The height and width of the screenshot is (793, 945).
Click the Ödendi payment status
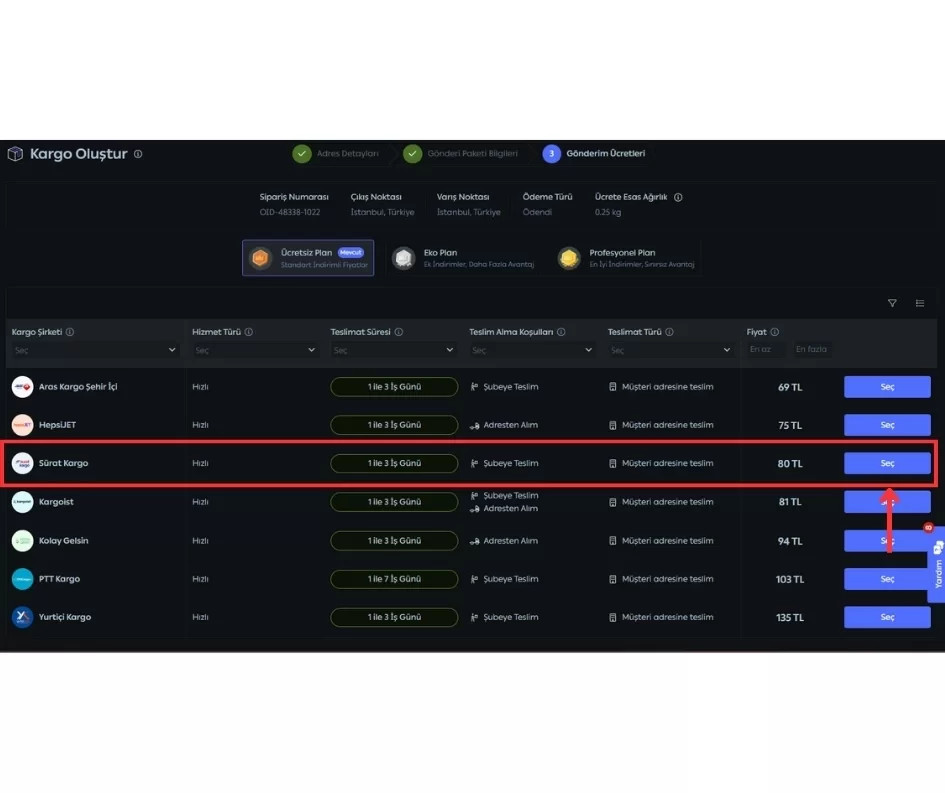537,212
